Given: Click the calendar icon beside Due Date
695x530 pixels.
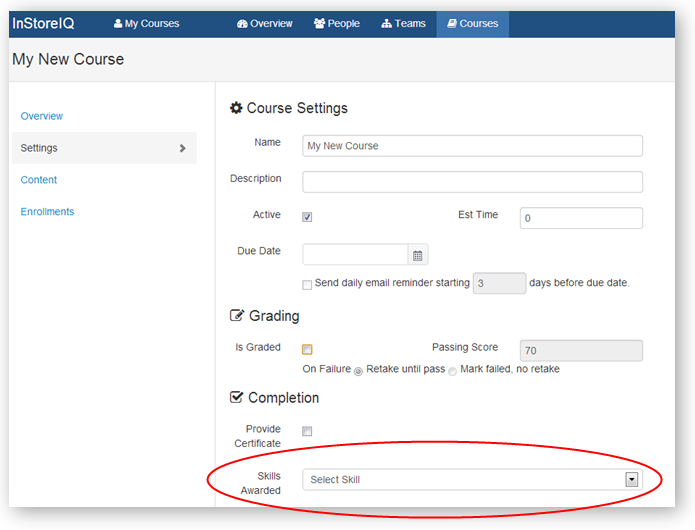Looking at the screenshot, I should tap(418, 255).
